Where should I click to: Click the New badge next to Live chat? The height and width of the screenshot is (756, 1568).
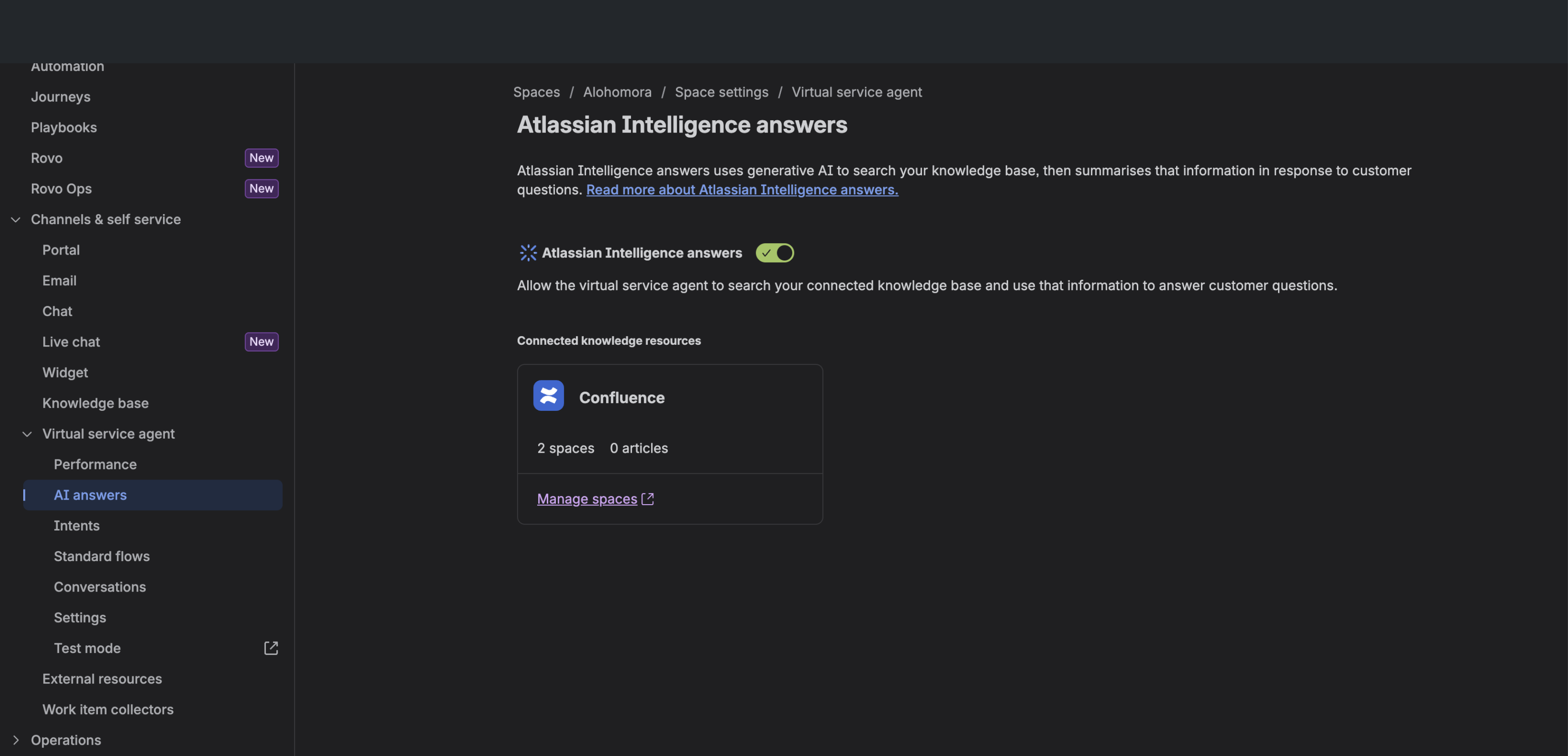click(x=261, y=342)
